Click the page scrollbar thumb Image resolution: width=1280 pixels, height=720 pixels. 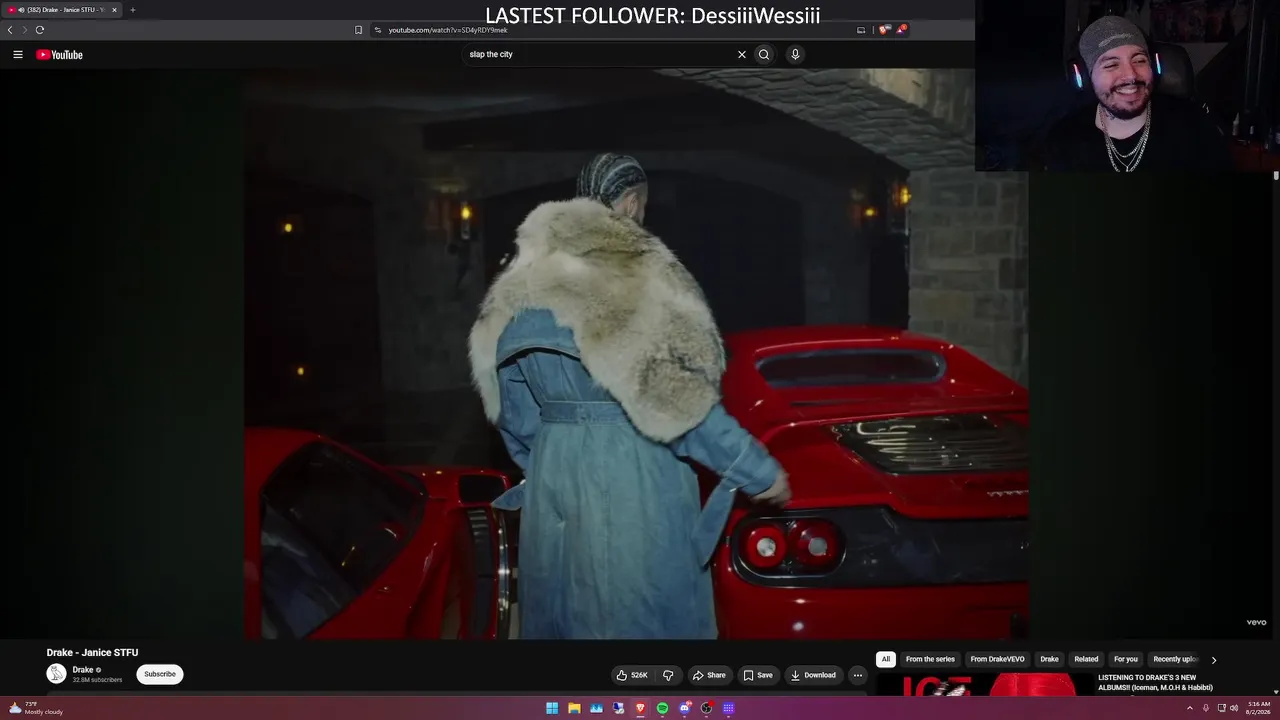click(x=1276, y=176)
